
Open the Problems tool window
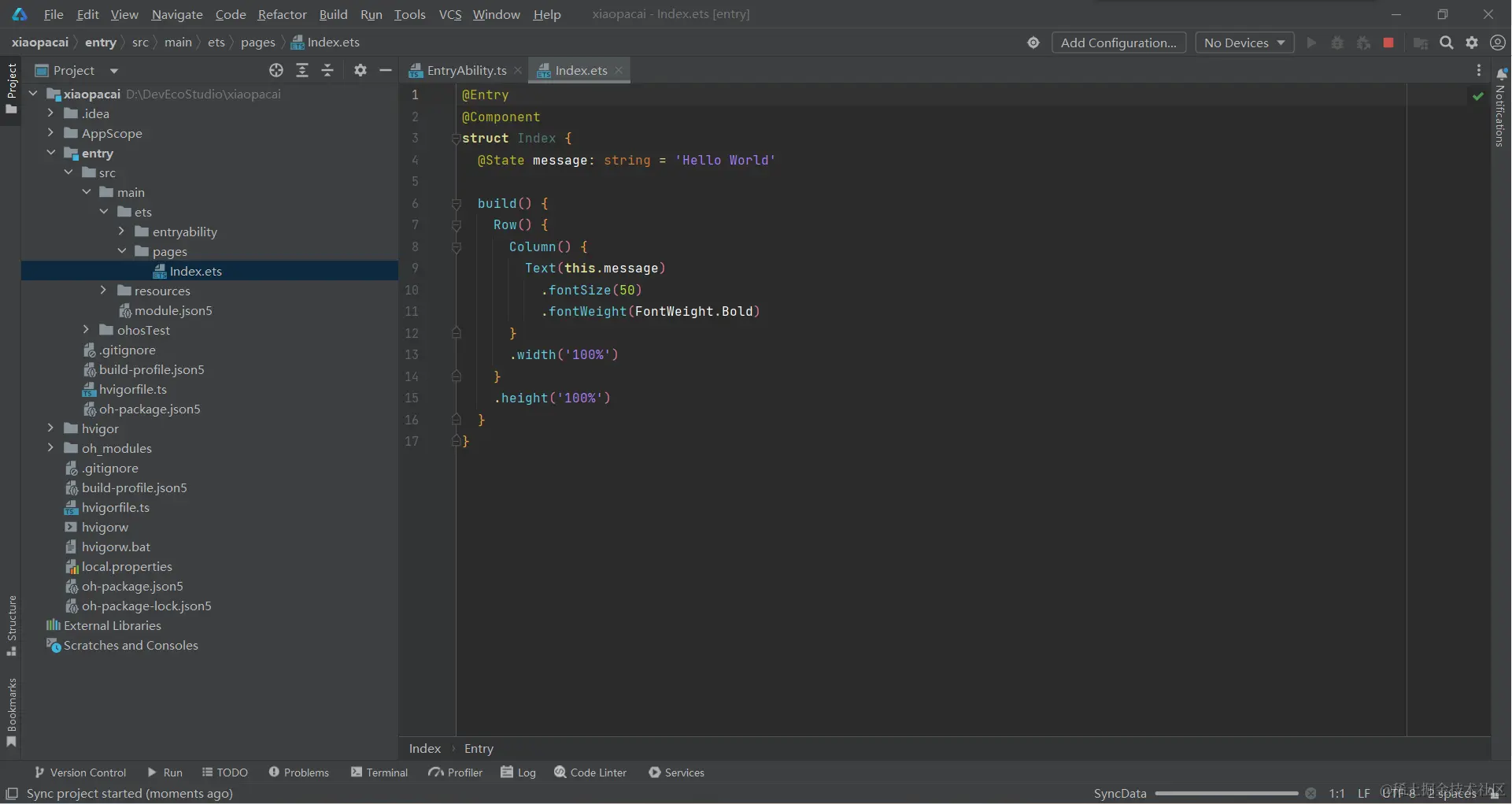coord(299,773)
